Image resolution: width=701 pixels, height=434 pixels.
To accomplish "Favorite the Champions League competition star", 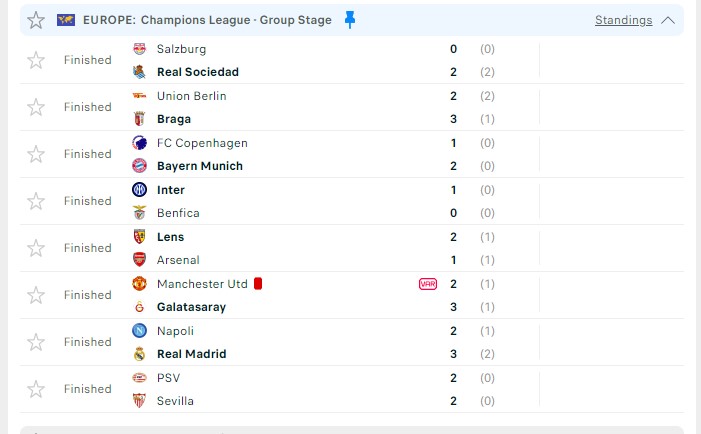I will coord(36,20).
